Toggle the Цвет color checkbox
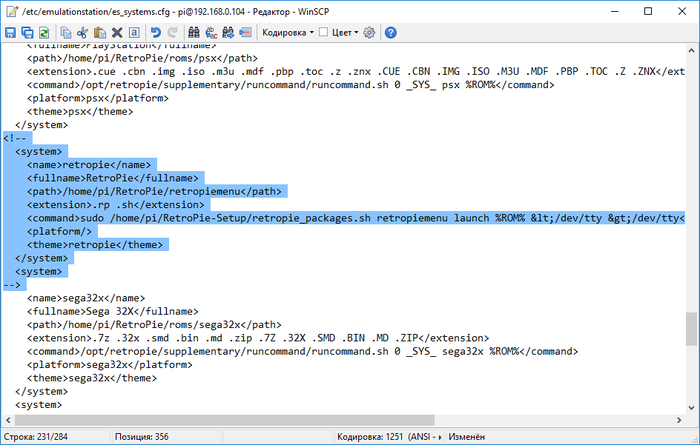The image size is (700, 445). [x=323, y=32]
